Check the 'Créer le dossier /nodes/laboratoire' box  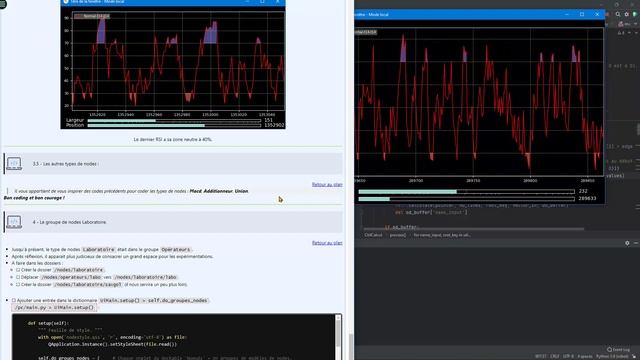click(18, 270)
